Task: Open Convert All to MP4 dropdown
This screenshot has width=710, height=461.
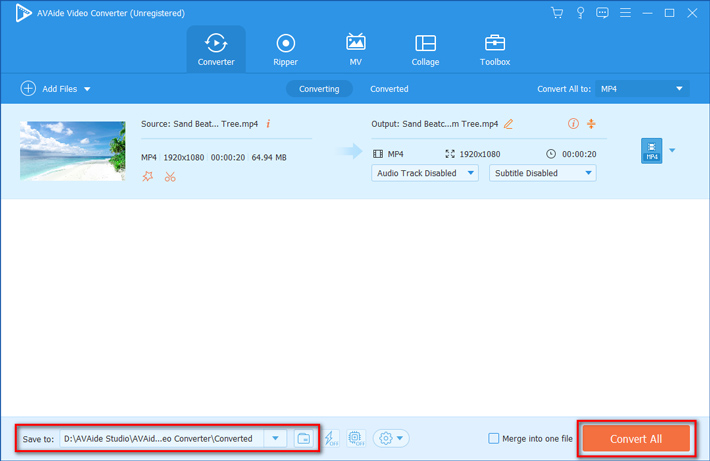Action: point(642,89)
